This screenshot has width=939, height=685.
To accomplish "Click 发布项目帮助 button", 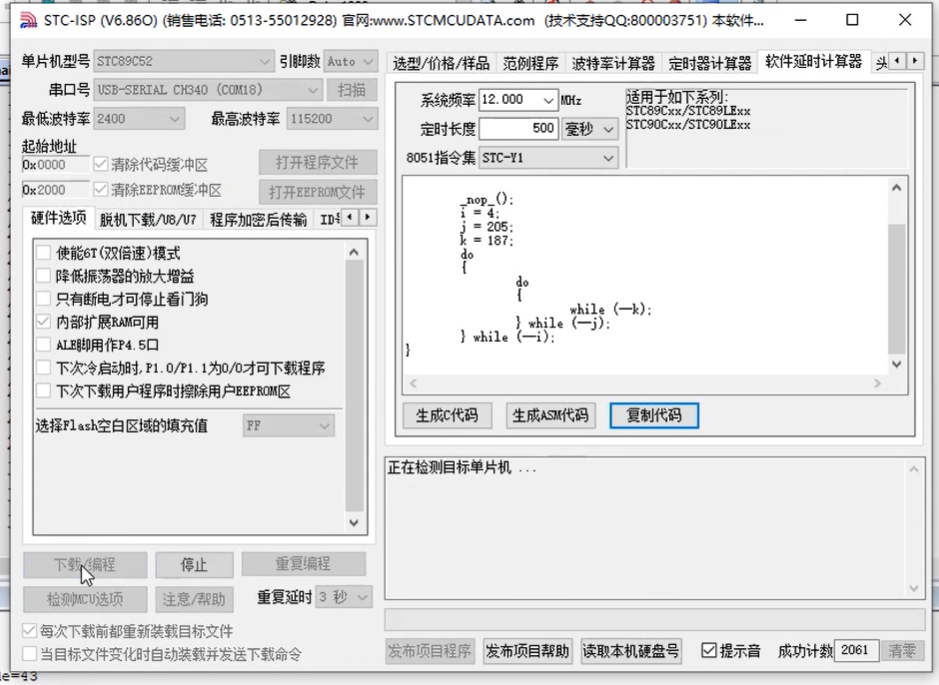I will click(x=528, y=651).
